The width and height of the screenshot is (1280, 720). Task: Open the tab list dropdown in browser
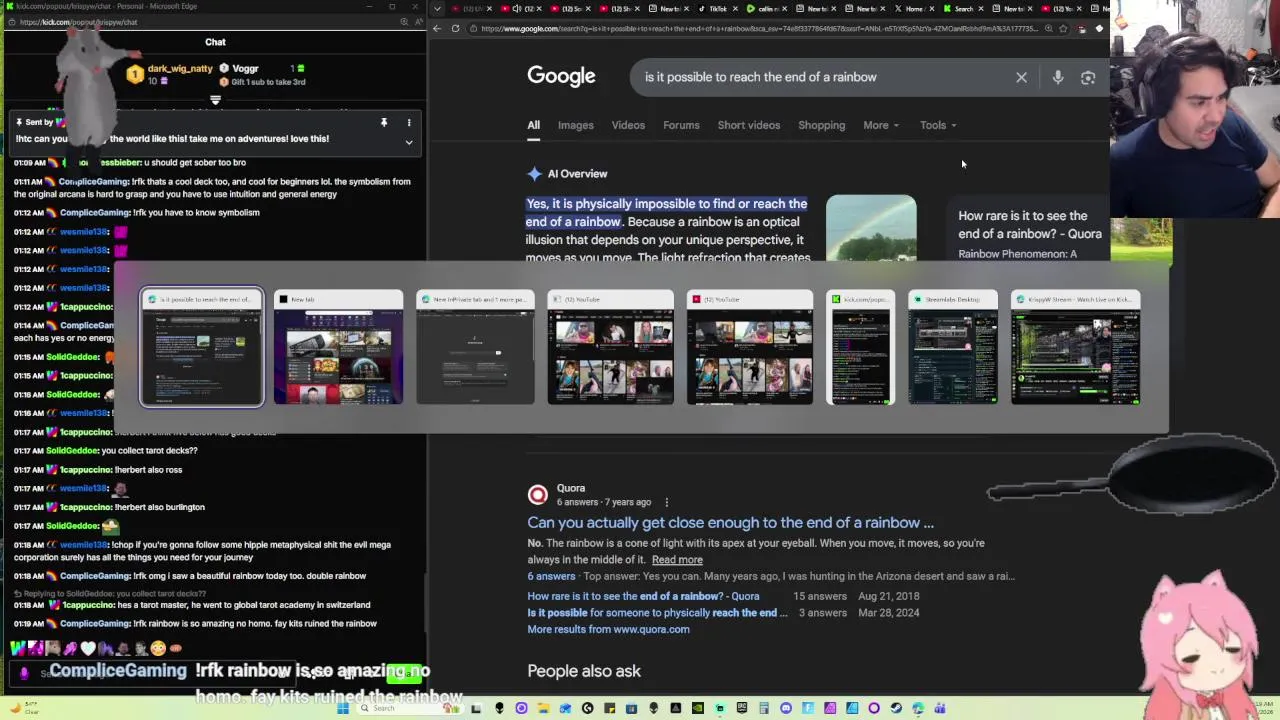click(437, 9)
